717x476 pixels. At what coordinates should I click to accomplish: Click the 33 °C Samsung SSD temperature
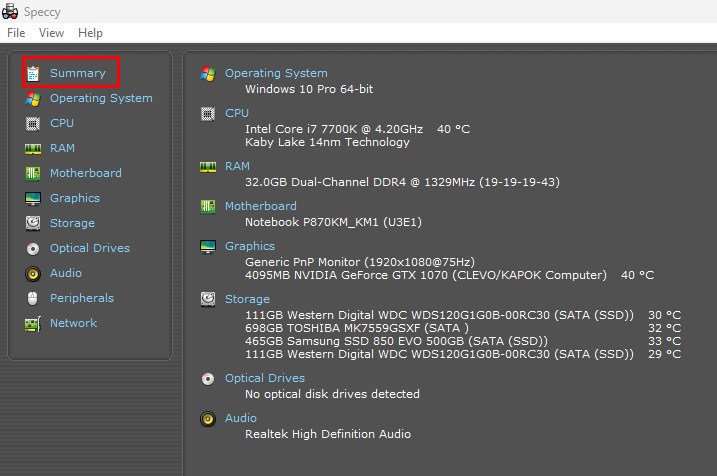[x=664, y=341]
